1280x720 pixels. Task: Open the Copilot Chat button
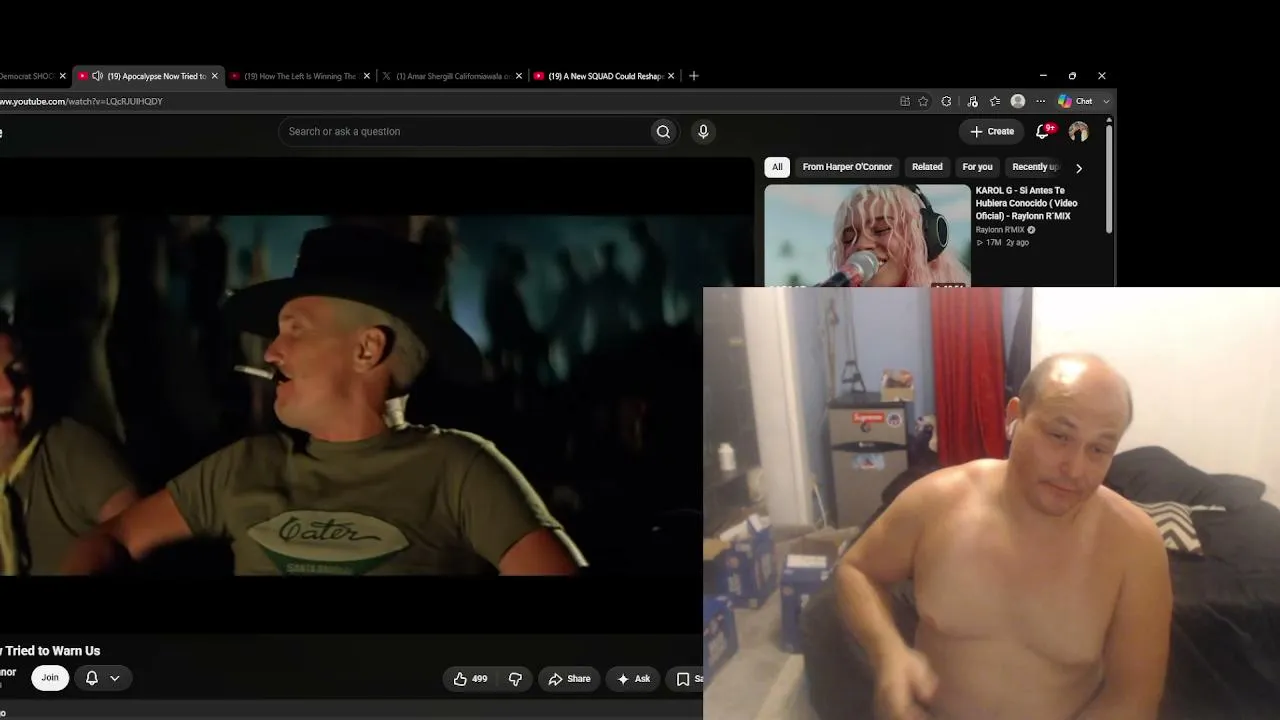point(1076,101)
